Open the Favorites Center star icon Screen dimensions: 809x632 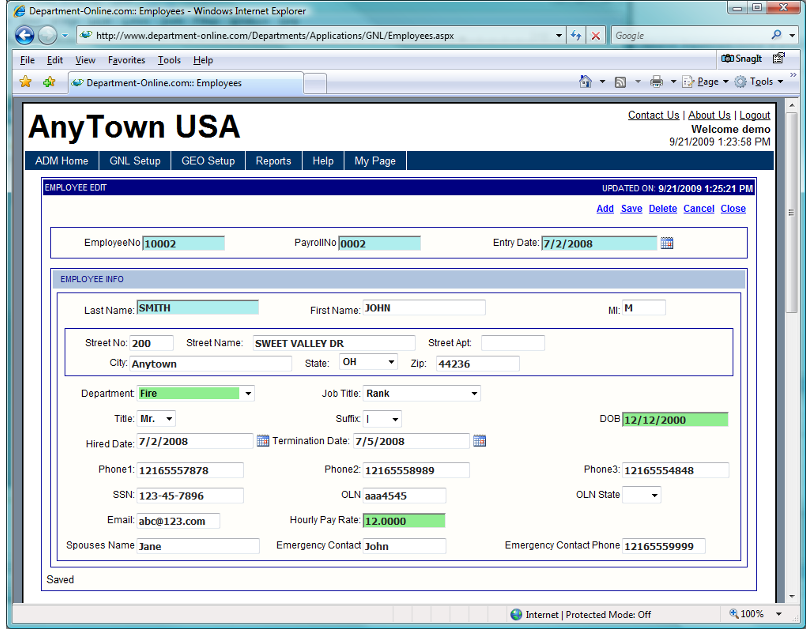click(x=25, y=82)
